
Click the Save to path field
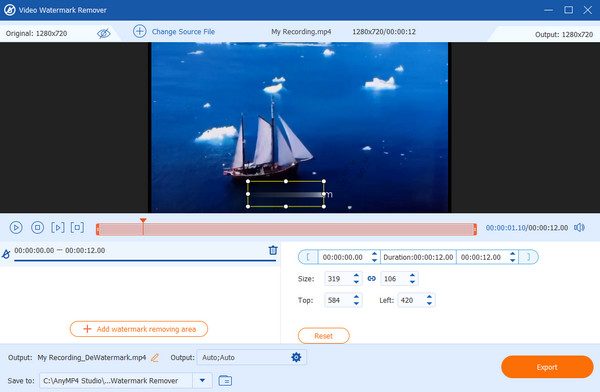tap(116, 381)
